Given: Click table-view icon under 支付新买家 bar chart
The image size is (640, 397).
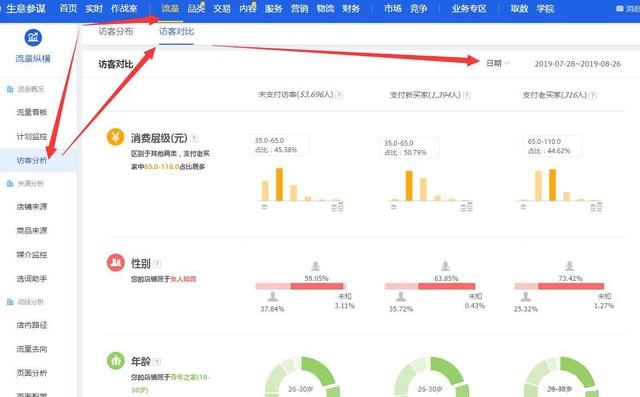Looking at the screenshot, I should click(467, 207).
